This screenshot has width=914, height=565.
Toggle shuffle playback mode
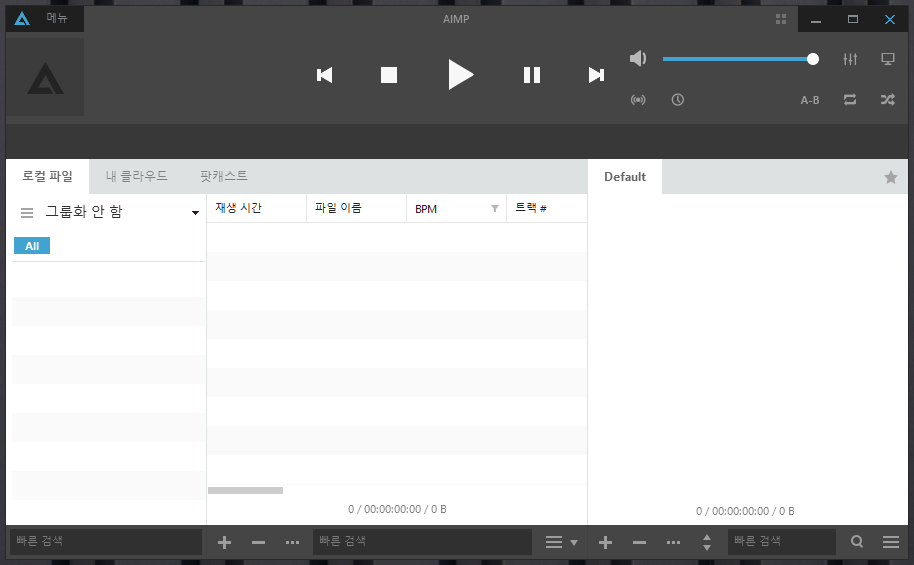(x=888, y=100)
